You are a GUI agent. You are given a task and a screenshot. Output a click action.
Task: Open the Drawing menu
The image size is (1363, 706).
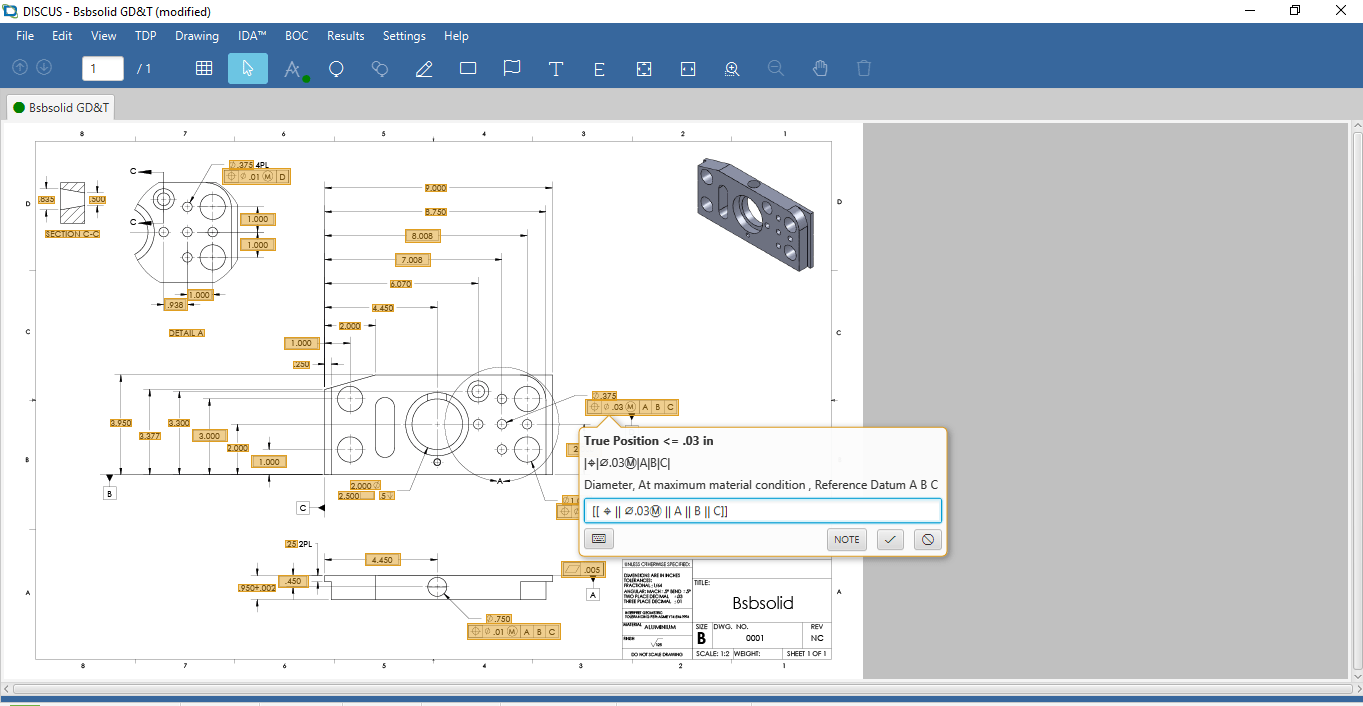[196, 36]
